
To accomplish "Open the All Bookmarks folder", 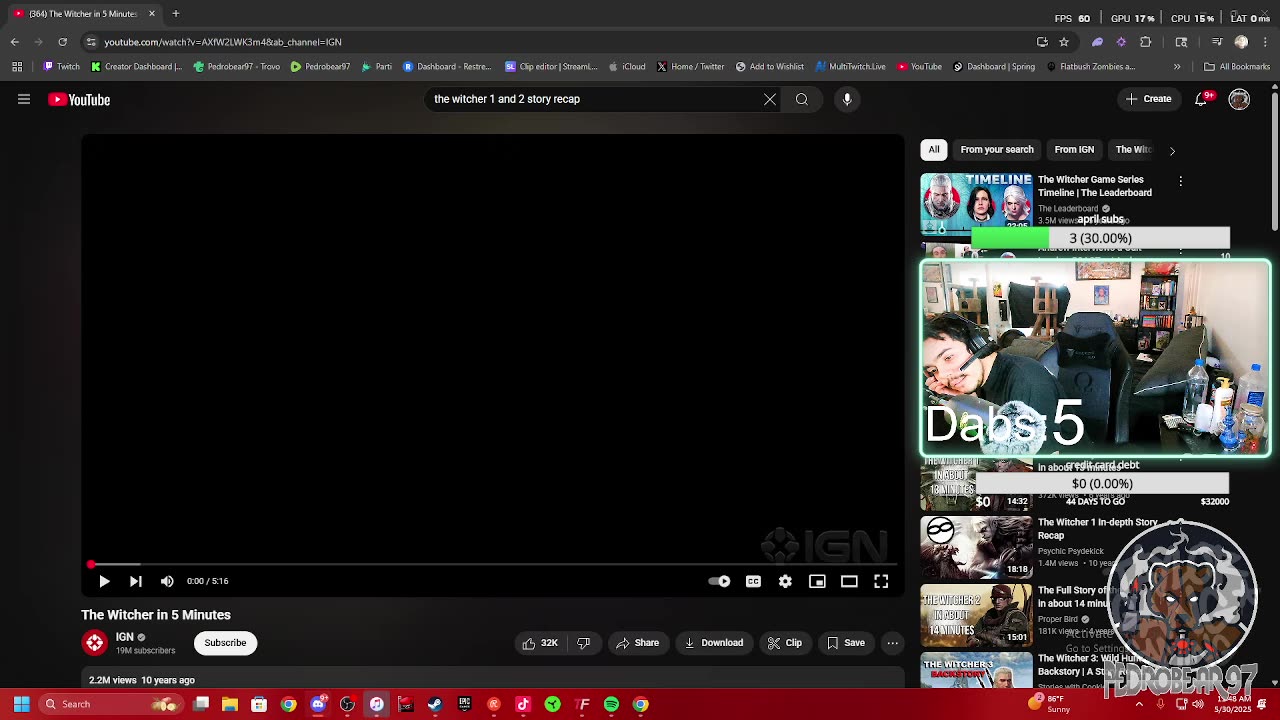I will point(1237,67).
